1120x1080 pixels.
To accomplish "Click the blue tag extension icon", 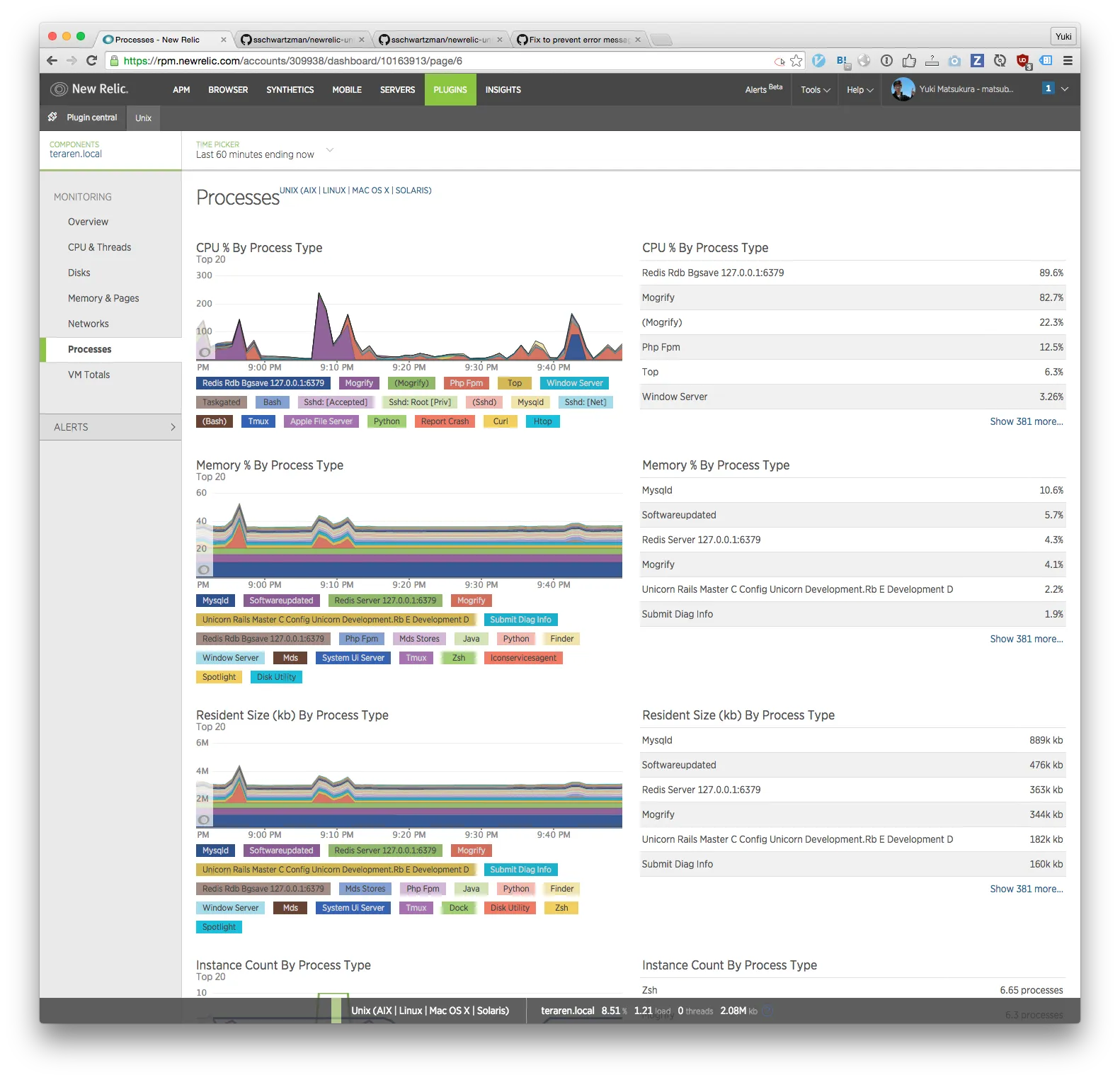I will click(x=1046, y=61).
